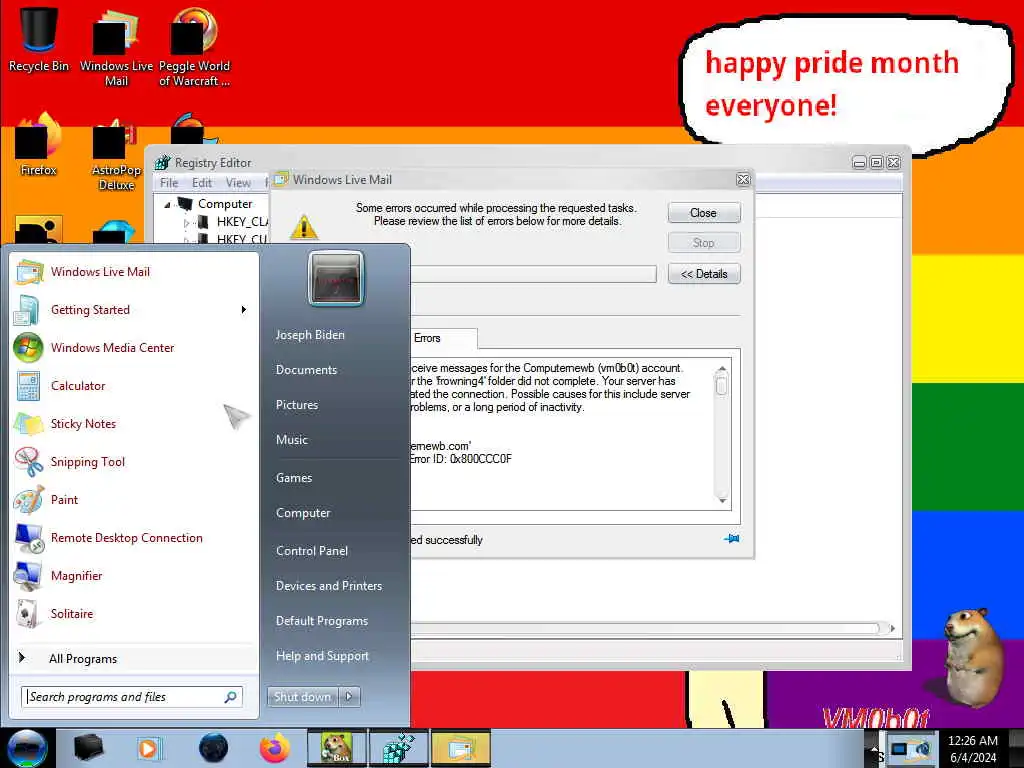This screenshot has width=1024, height=768.
Task: Open Help and Support
Action: tap(322, 656)
